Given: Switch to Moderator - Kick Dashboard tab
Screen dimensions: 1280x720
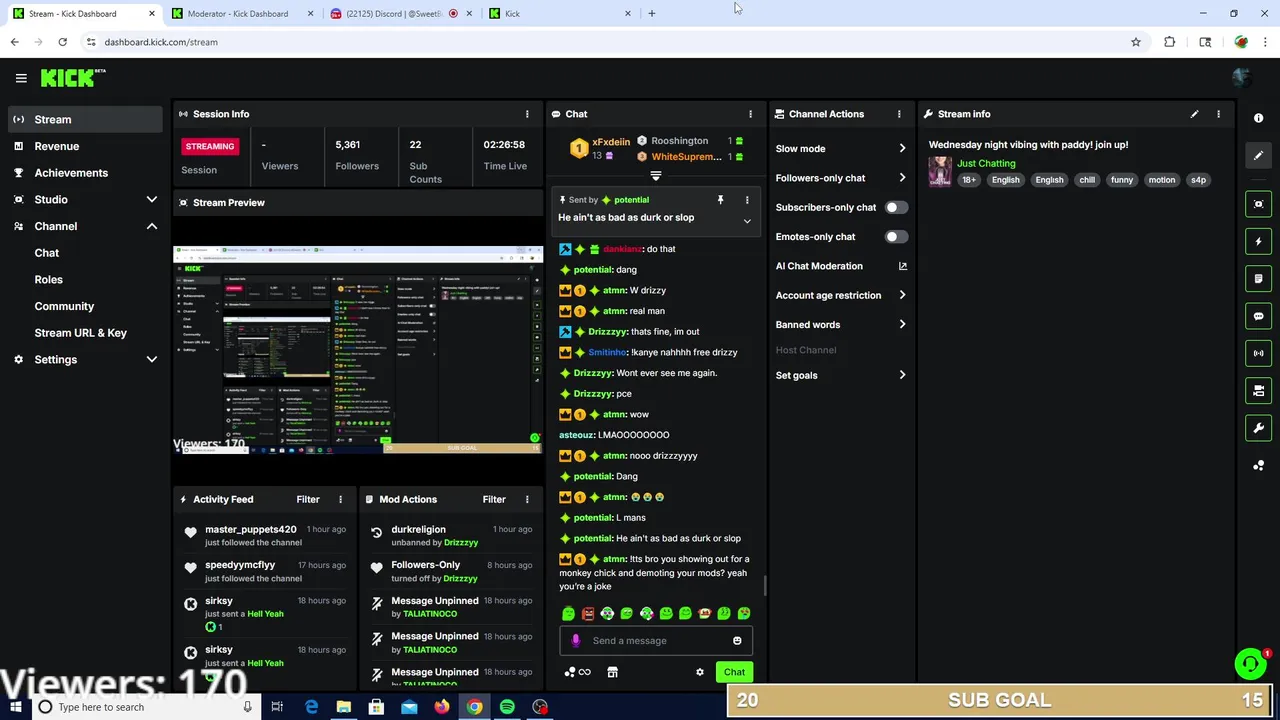Looking at the screenshot, I should click(x=240, y=13).
